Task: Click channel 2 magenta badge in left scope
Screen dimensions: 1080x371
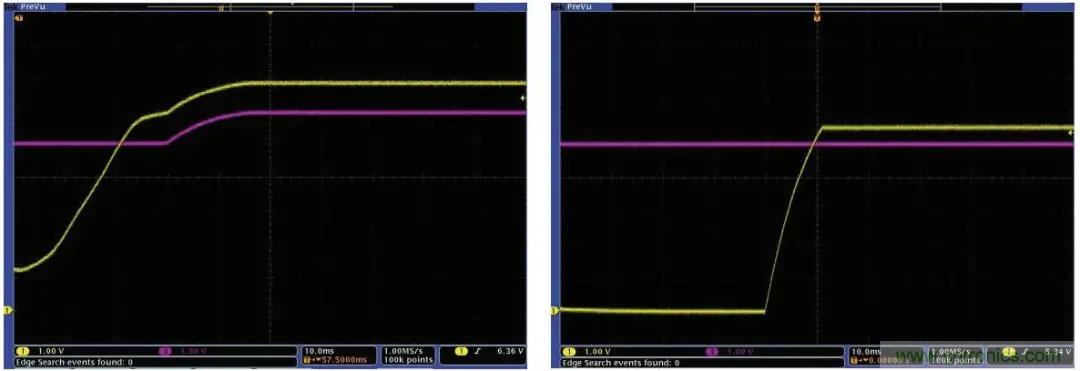Action: (x=166, y=351)
